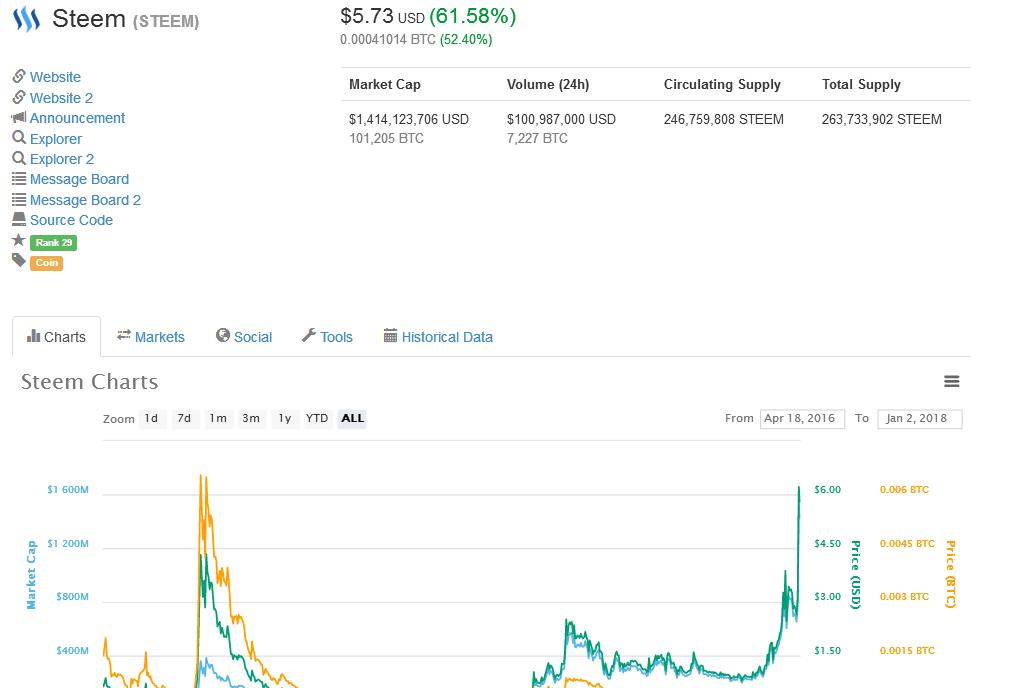Click the Price (BTC) axis label
The image size is (1014, 688).
point(950,575)
